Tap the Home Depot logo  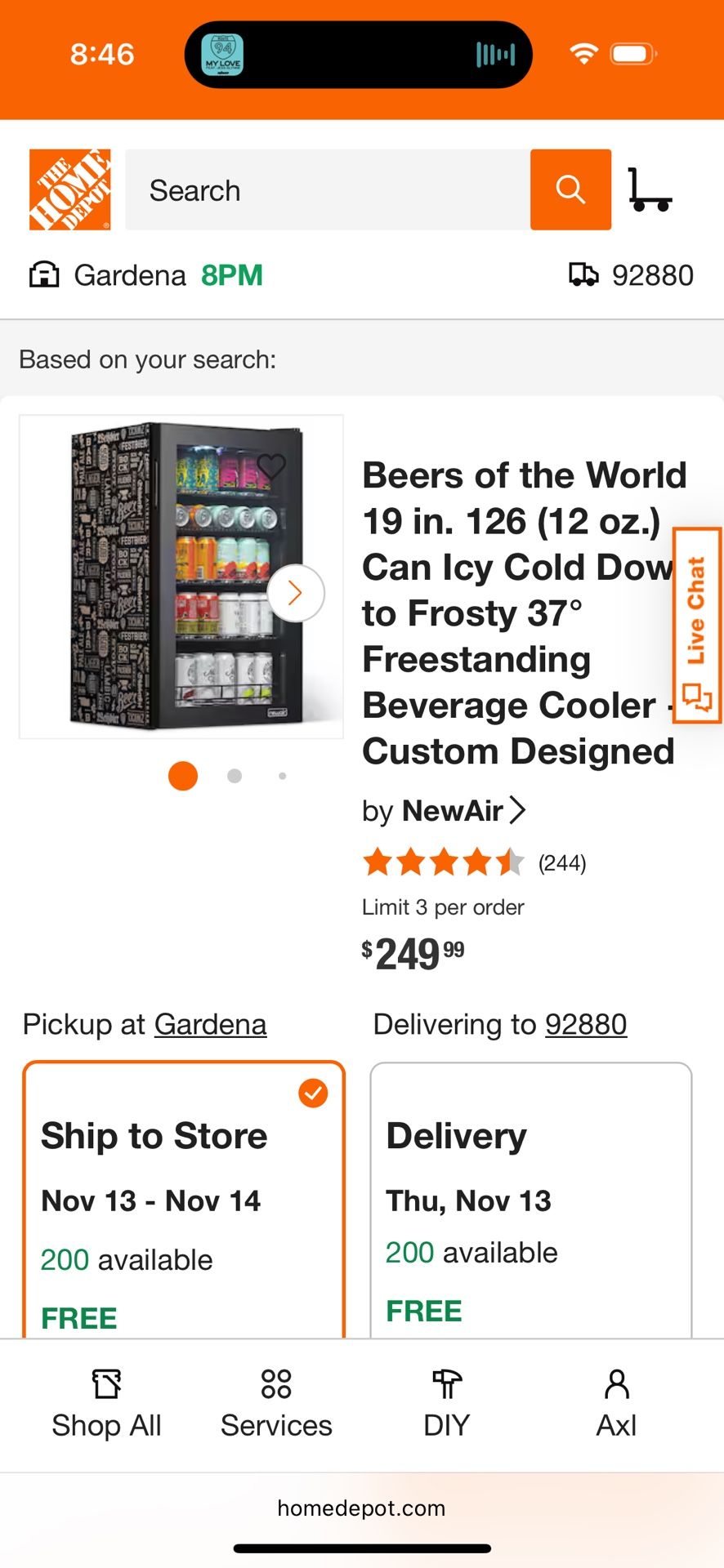coord(70,189)
